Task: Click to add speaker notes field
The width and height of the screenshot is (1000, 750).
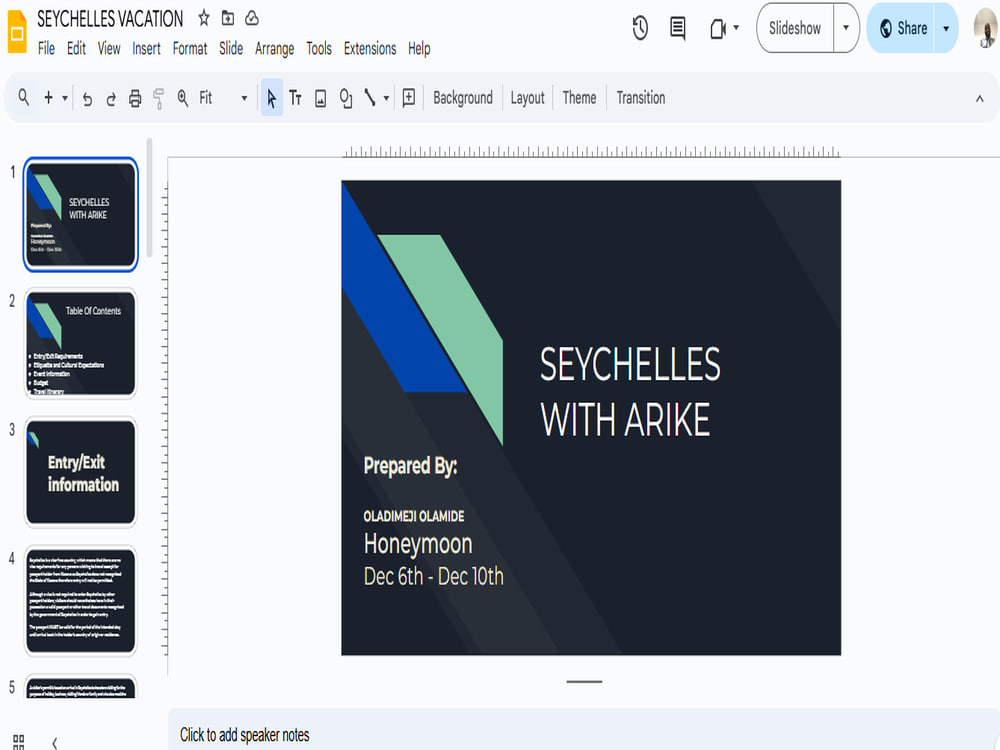Action: [584, 735]
